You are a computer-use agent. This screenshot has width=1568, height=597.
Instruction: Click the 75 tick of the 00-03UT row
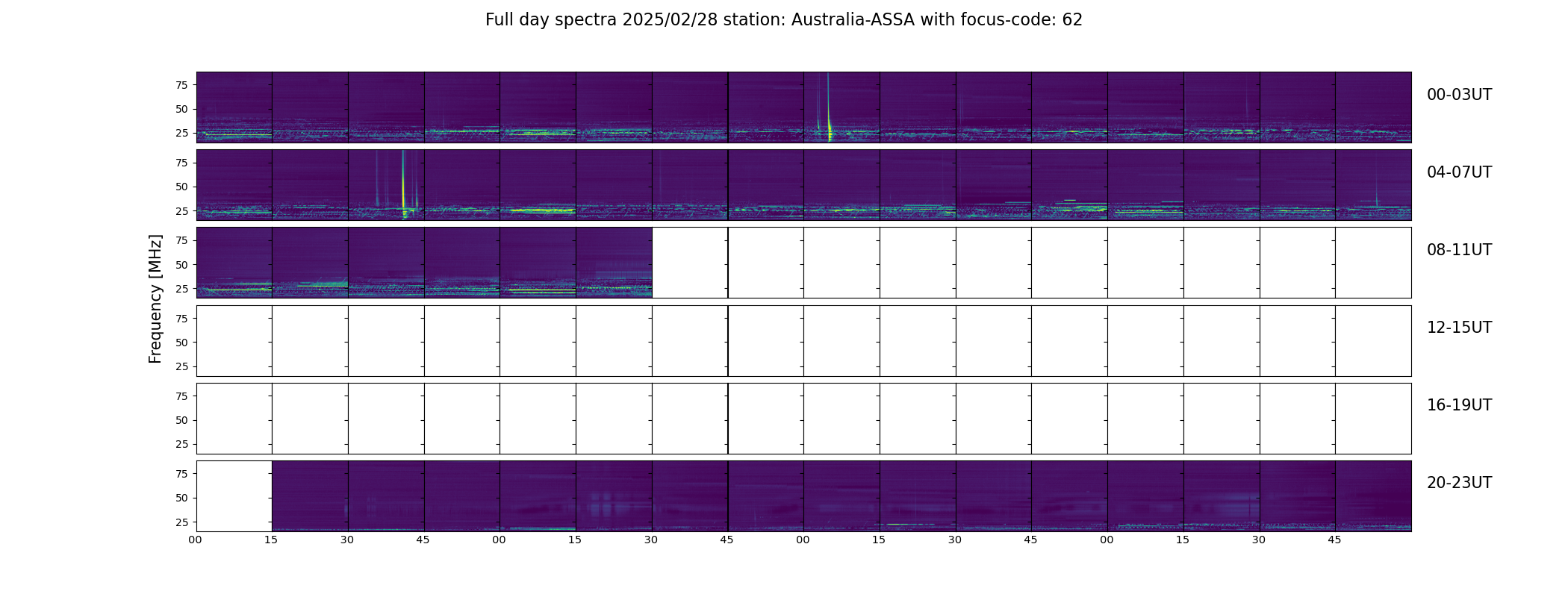pyautogui.click(x=181, y=85)
